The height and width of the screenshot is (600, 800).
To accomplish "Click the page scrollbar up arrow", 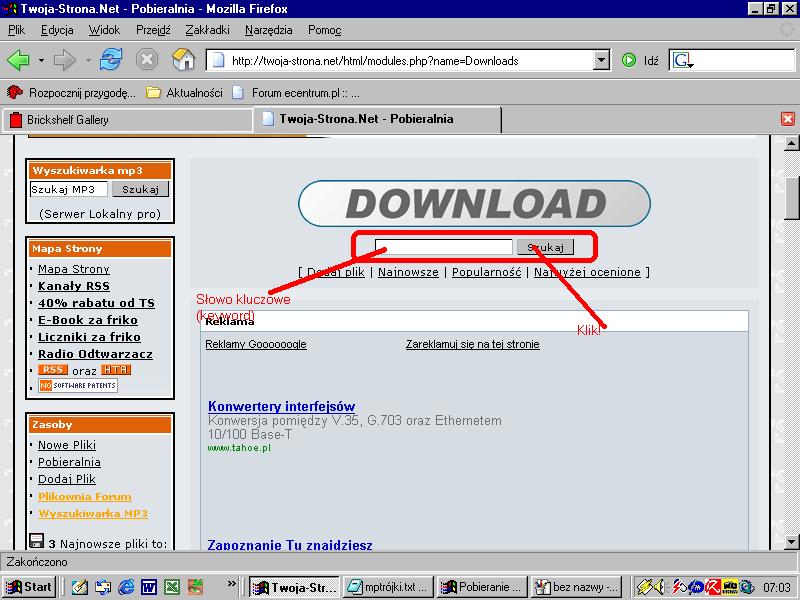I will [791, 143].
